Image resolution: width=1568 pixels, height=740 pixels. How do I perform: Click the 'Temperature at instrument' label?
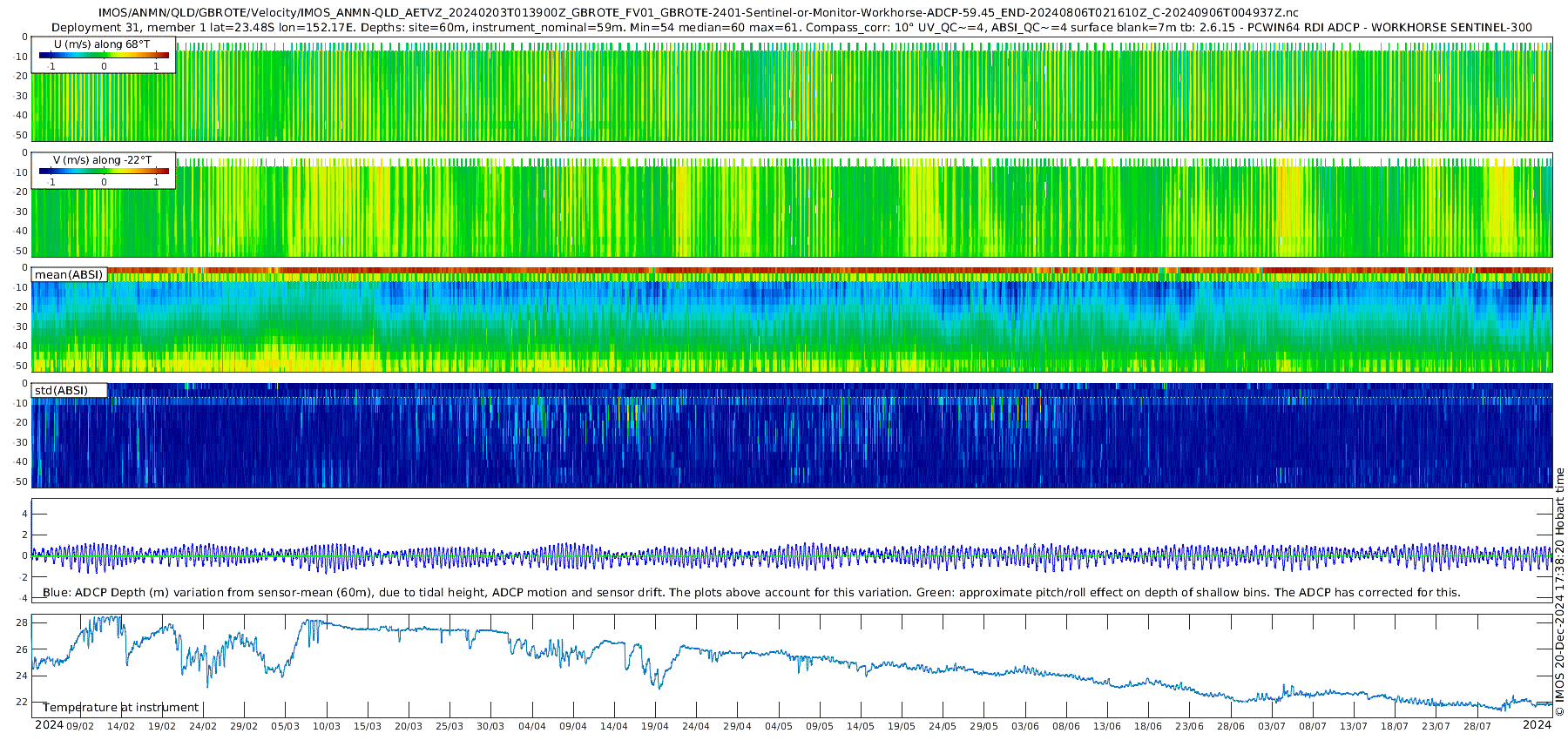(121, 707)
